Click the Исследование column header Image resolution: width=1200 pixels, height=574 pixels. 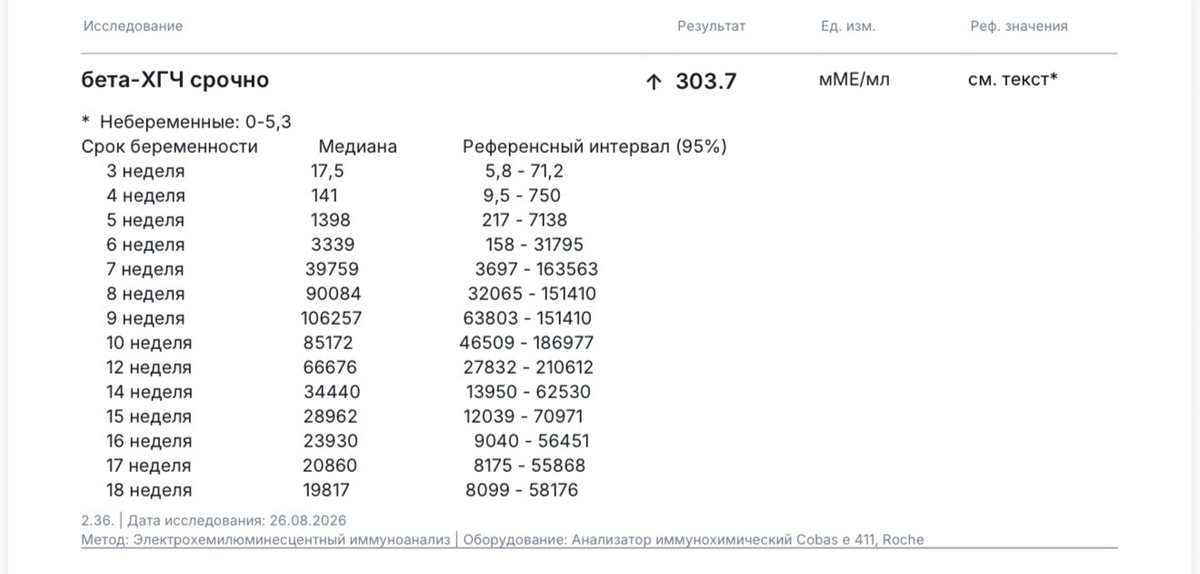pyautogui.click(x=132, y=26)
